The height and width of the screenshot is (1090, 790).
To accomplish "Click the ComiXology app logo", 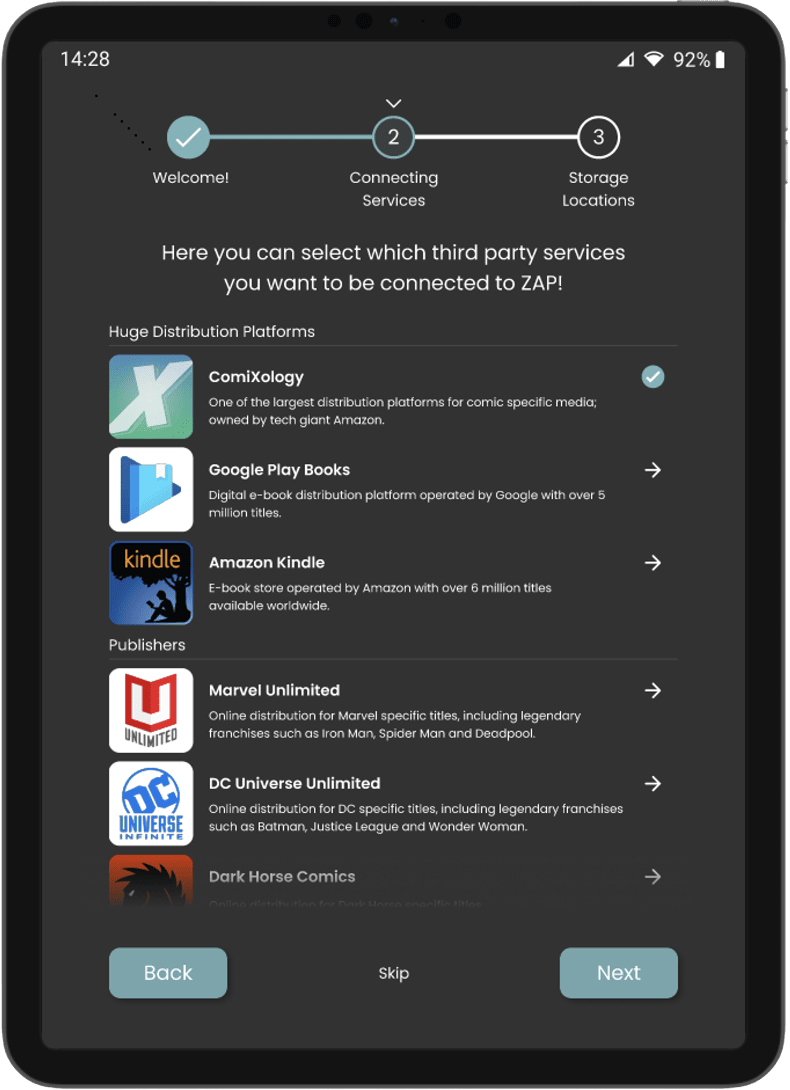I will click(151, 396).
